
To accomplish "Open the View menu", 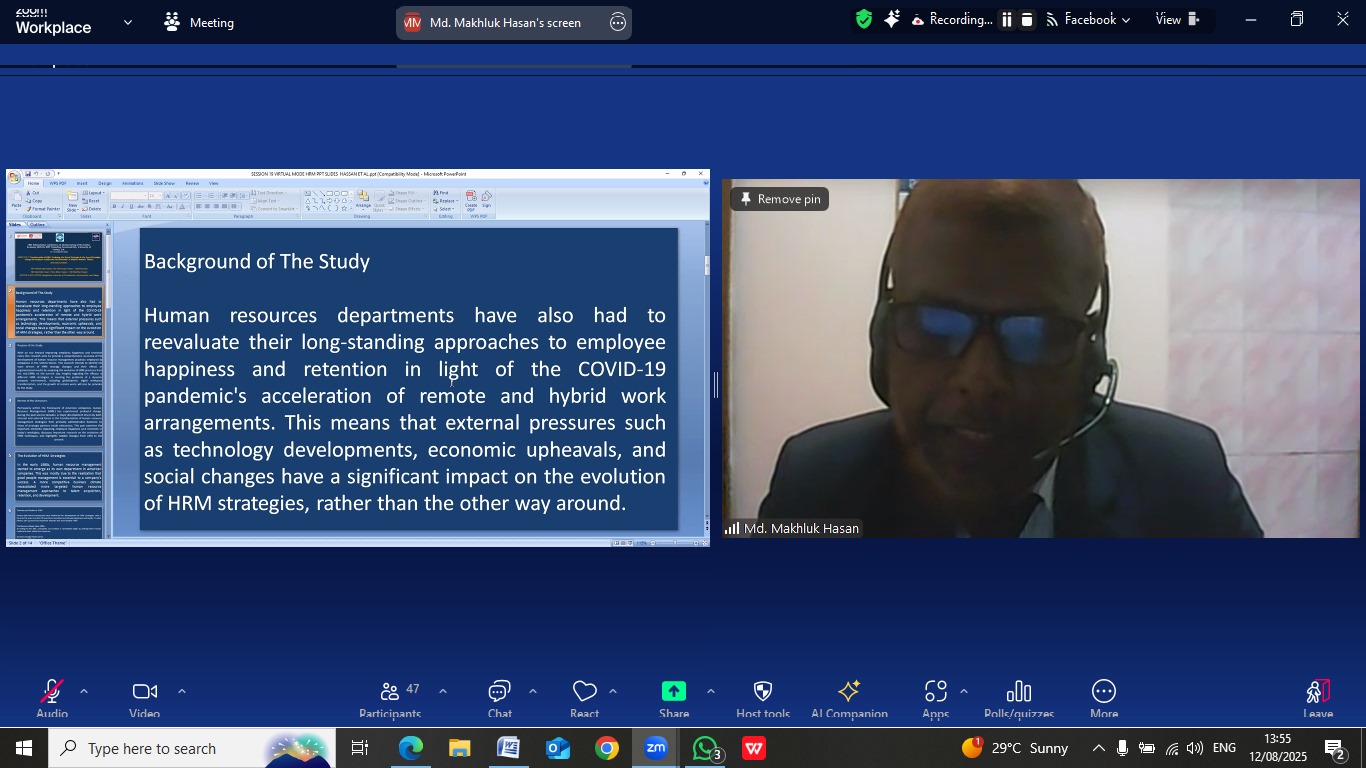I will coord(1177,20).
